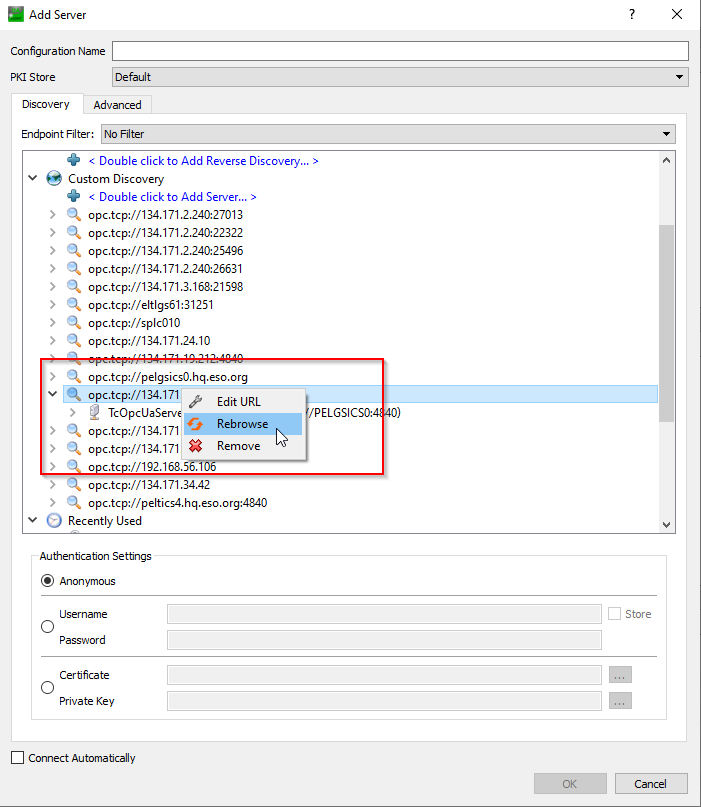Enable the Connect Automatically checkbox

tap(17, 758)
